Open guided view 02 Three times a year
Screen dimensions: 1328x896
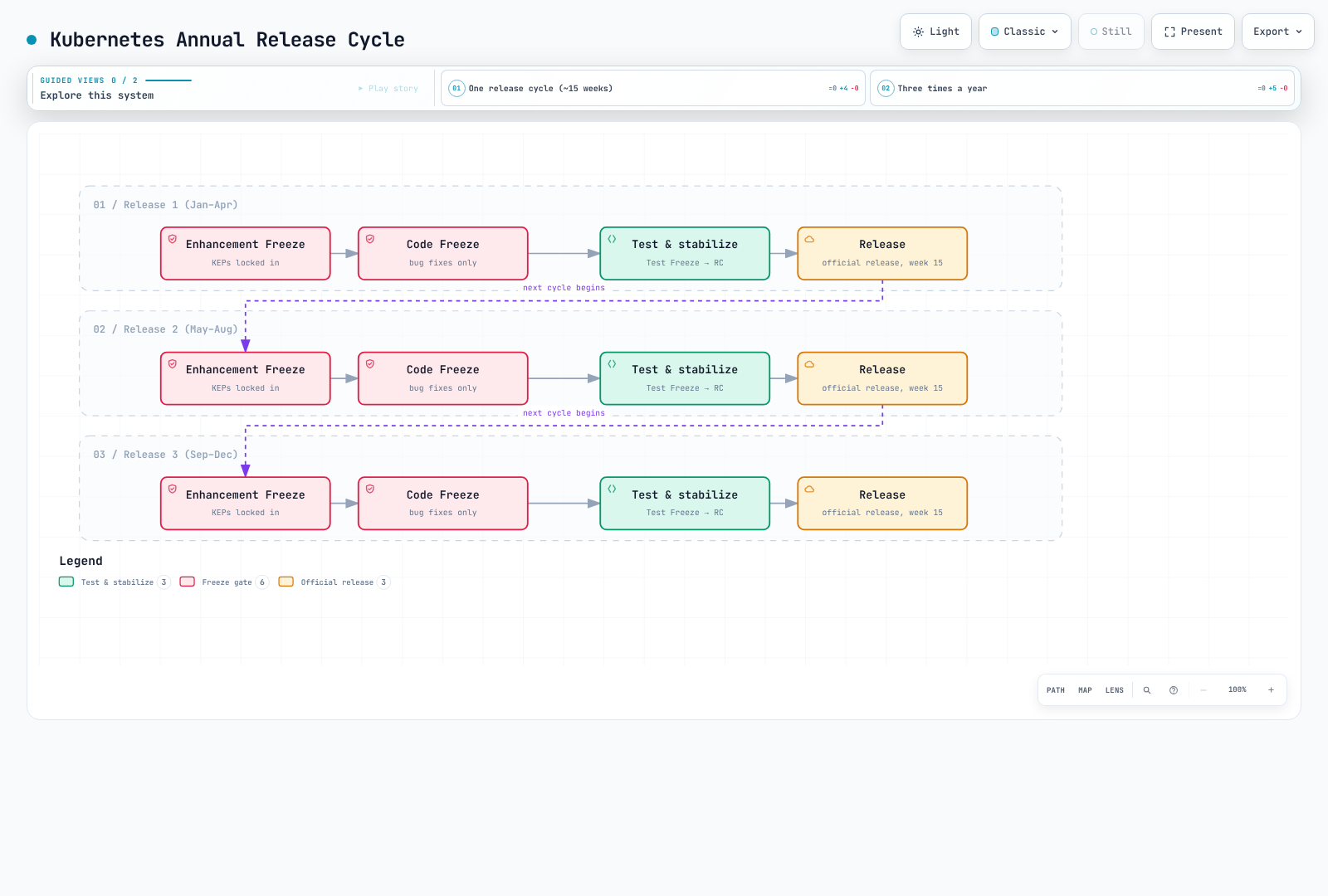coord(1082,88)
